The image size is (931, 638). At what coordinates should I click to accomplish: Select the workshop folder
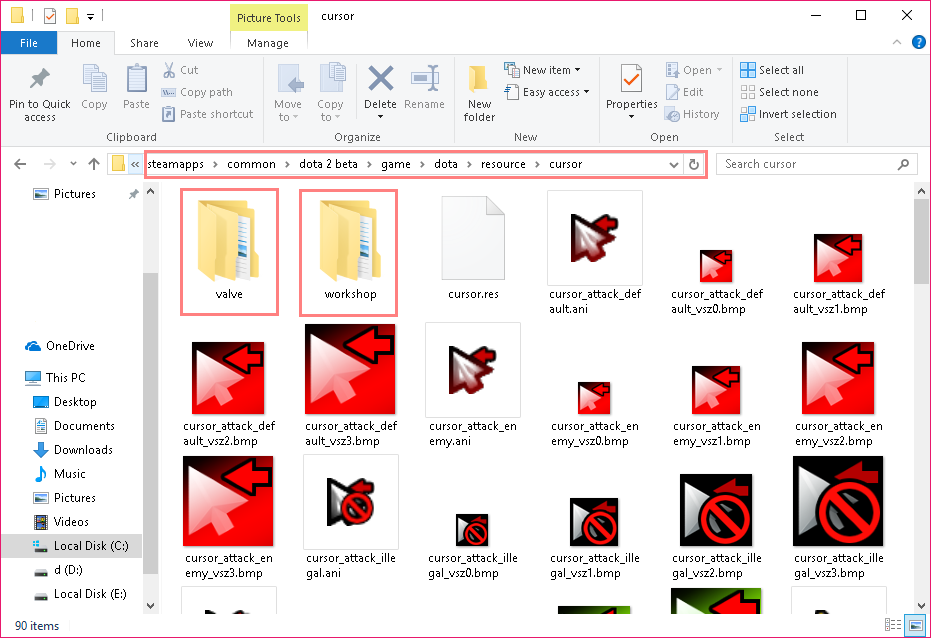[x=349, y=251]
